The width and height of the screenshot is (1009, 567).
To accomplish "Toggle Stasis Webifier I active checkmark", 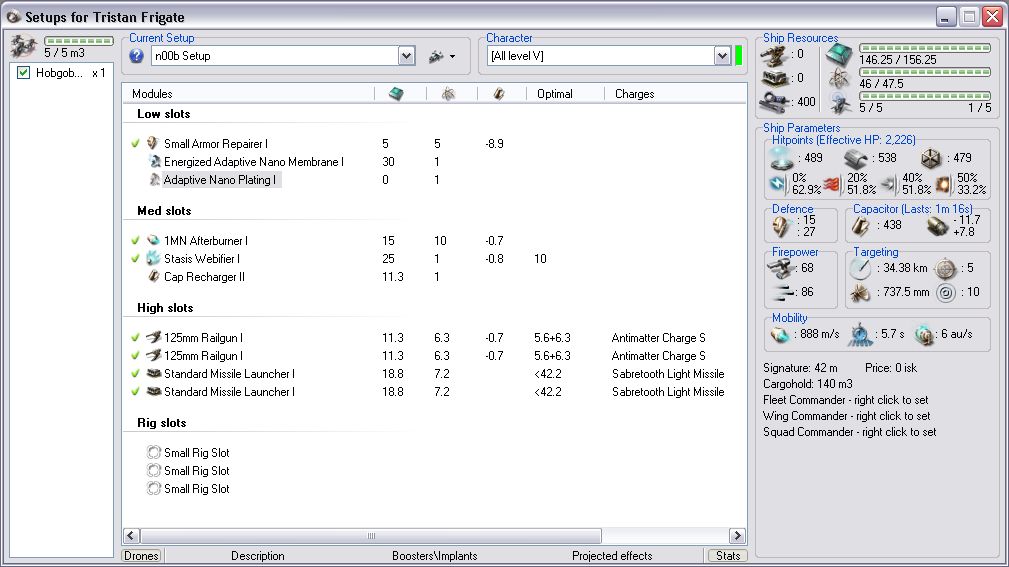I will pos(135,259).
